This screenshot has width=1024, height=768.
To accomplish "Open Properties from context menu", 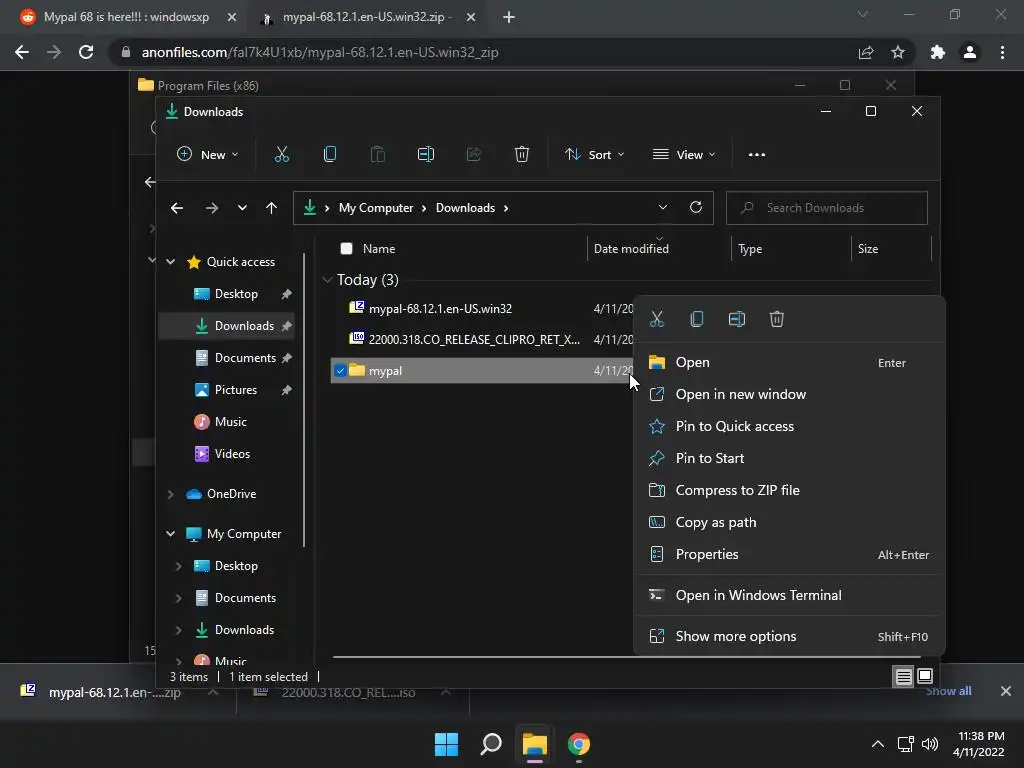I will point(789,554).
